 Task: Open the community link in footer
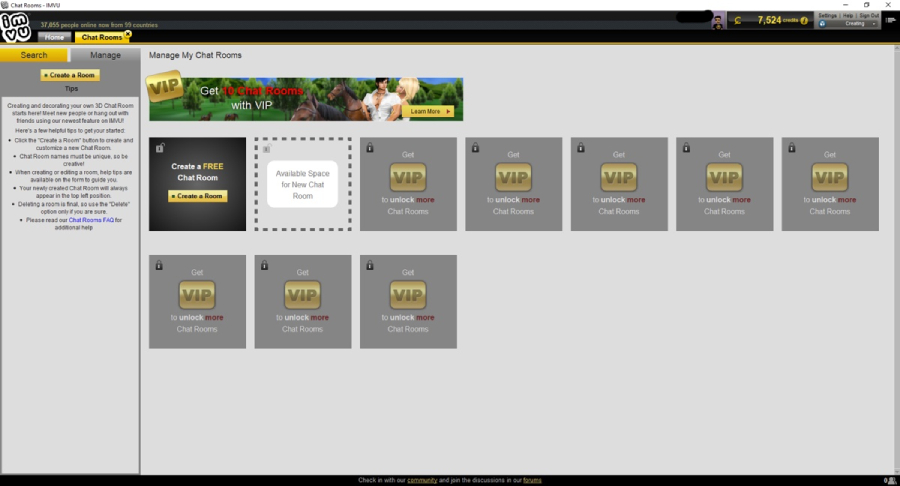click(x=422, y=480)
